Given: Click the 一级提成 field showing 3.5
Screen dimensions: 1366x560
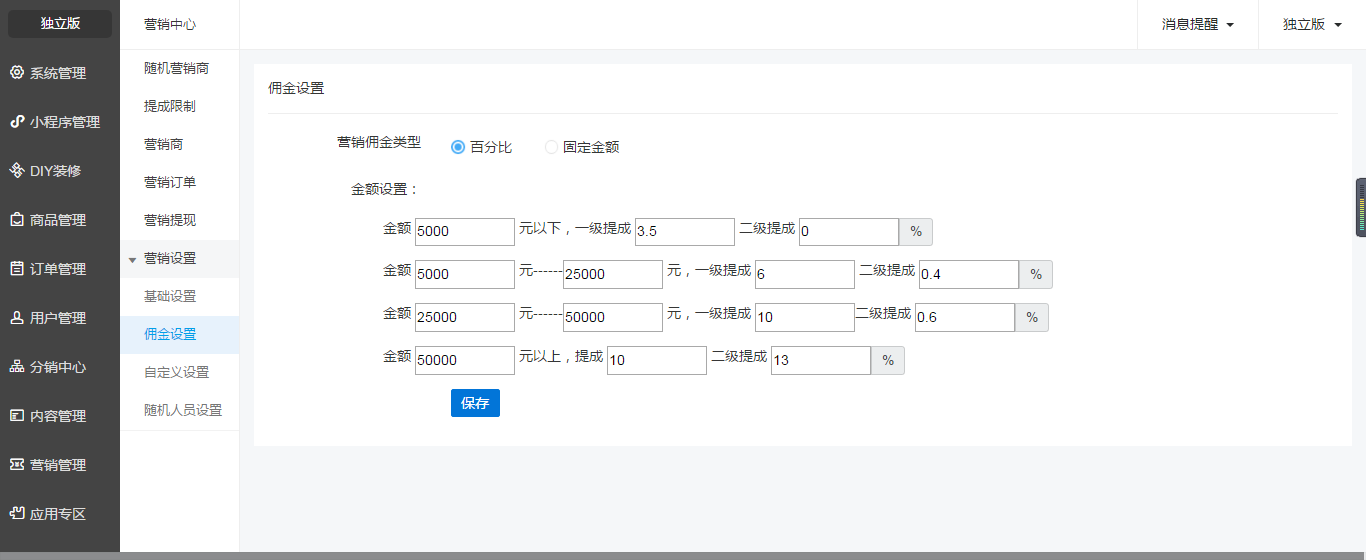Looking at the screenshot, I should point(685,232).
